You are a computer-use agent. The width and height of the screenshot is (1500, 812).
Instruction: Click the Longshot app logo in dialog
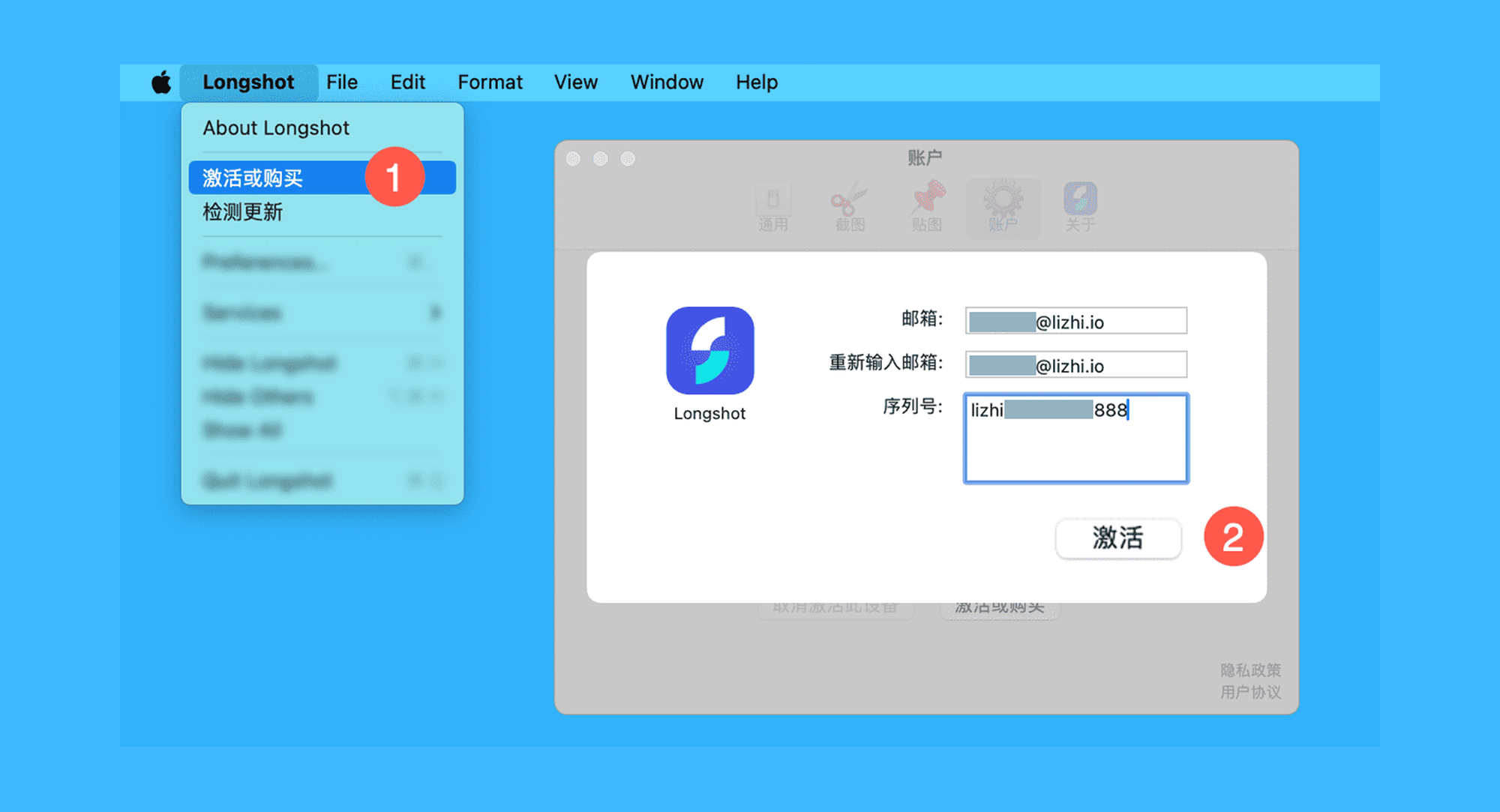coord(710,350)
